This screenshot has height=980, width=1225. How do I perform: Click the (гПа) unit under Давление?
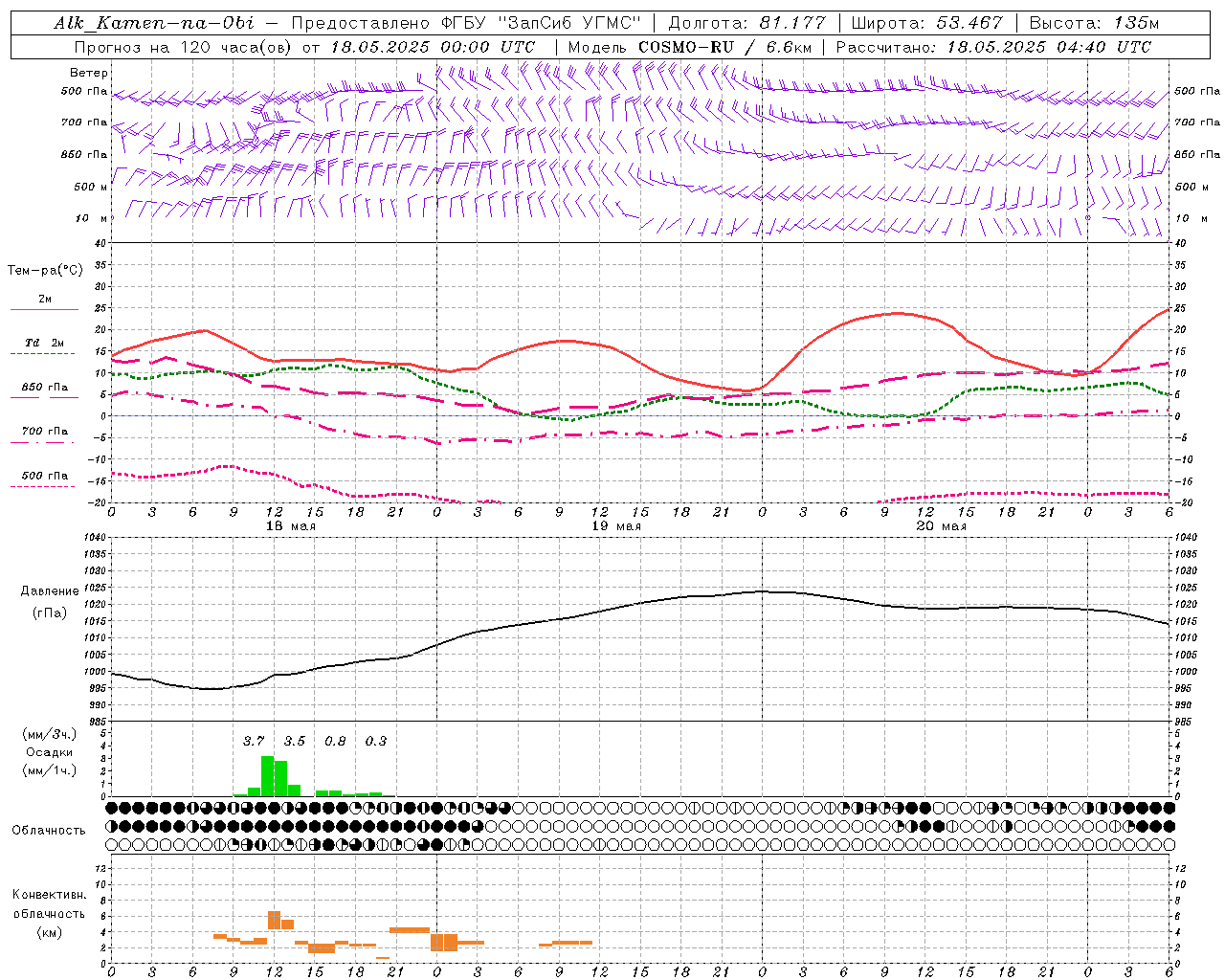coord(50,612)
